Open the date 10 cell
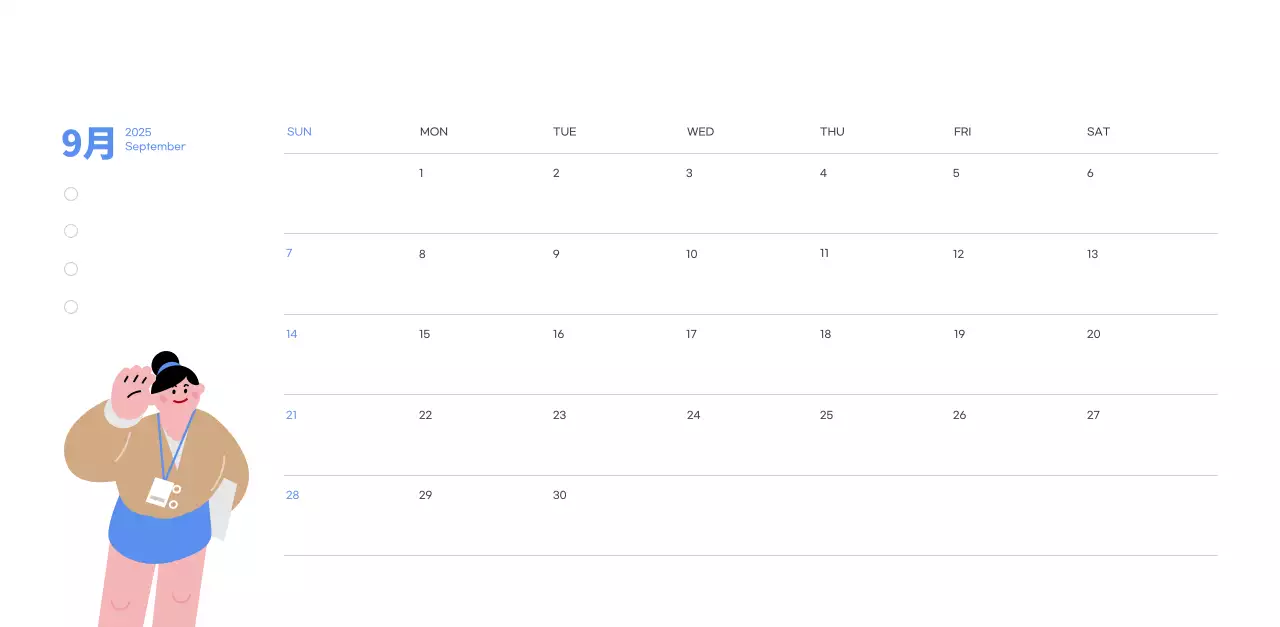 (691, 254)
